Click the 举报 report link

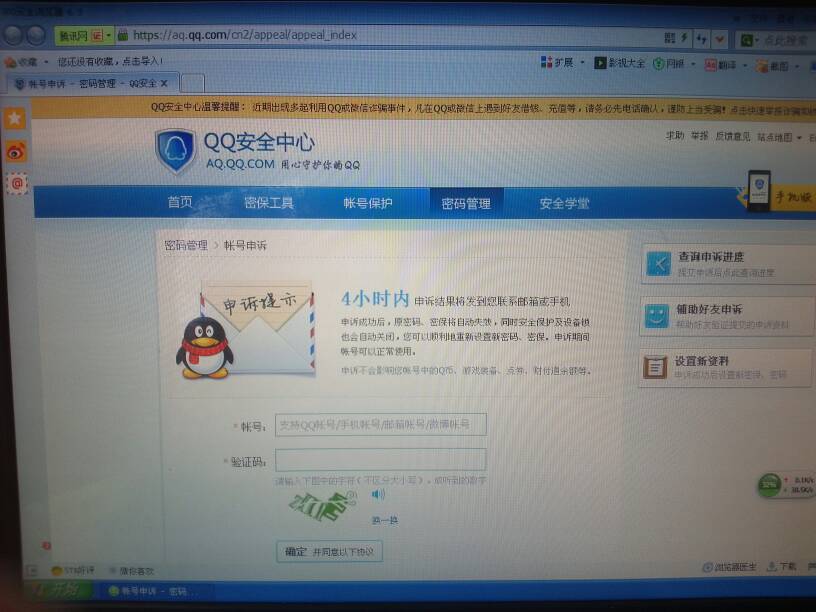[700, 136]
